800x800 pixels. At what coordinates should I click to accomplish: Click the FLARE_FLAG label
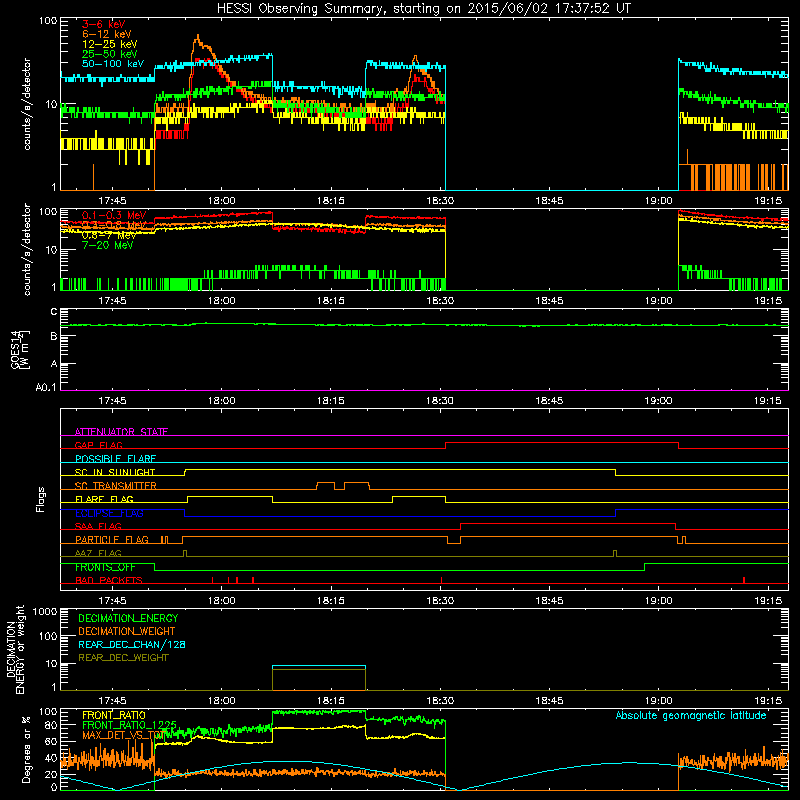pyautogui.click(x=104, y=499)
